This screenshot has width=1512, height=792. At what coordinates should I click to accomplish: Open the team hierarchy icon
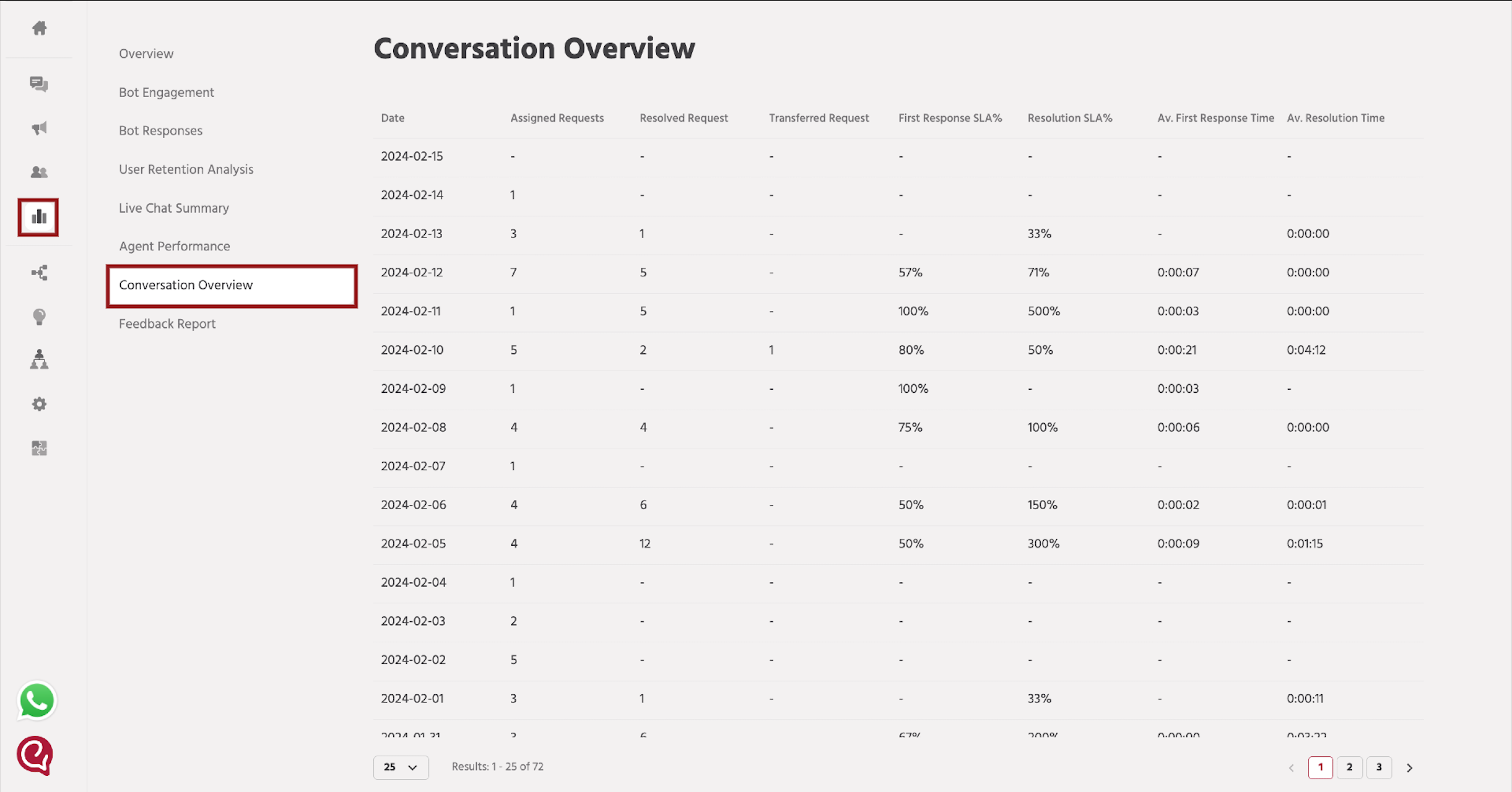click(39, 359)
